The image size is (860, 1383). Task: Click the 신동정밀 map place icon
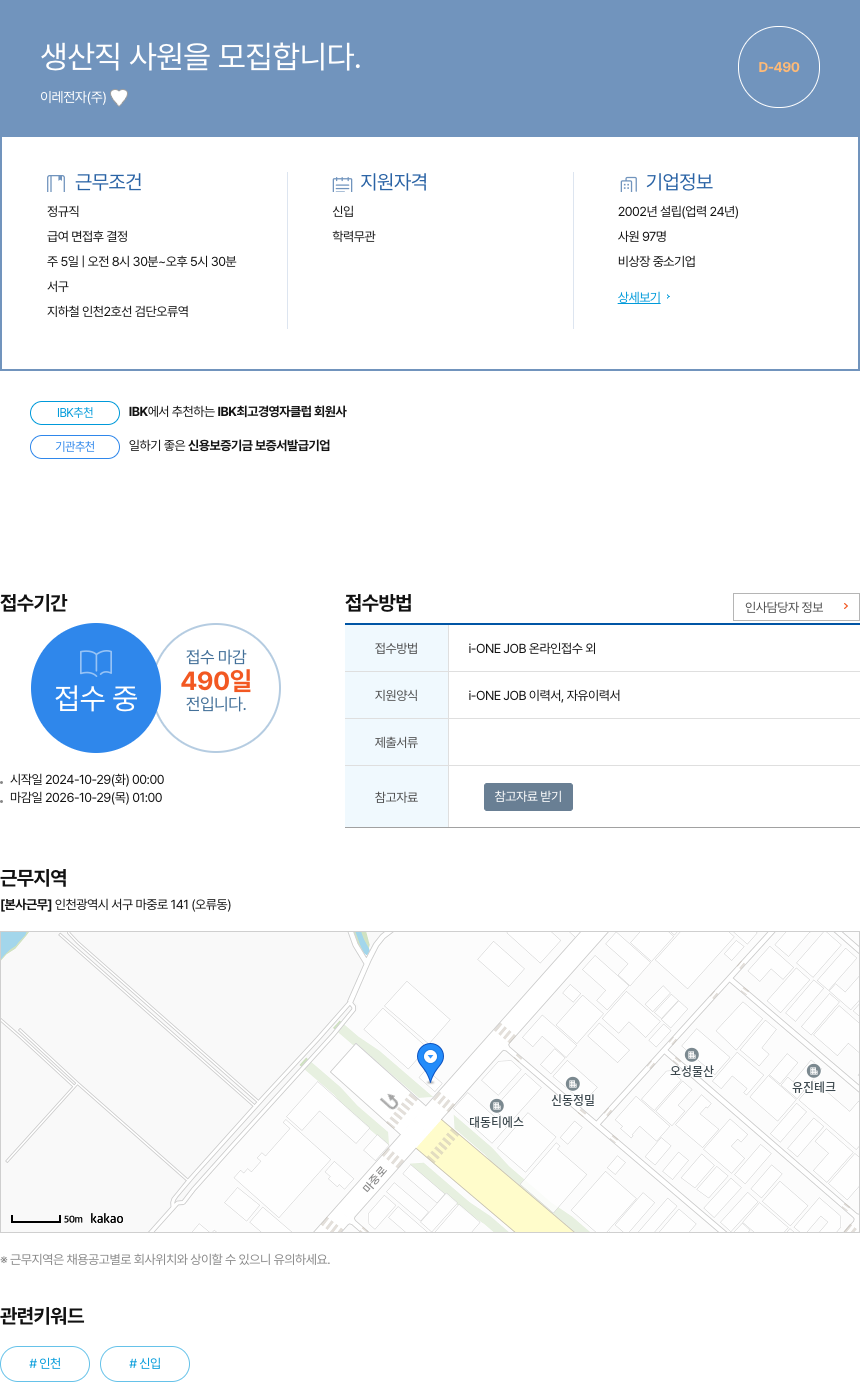point(573,1084)
